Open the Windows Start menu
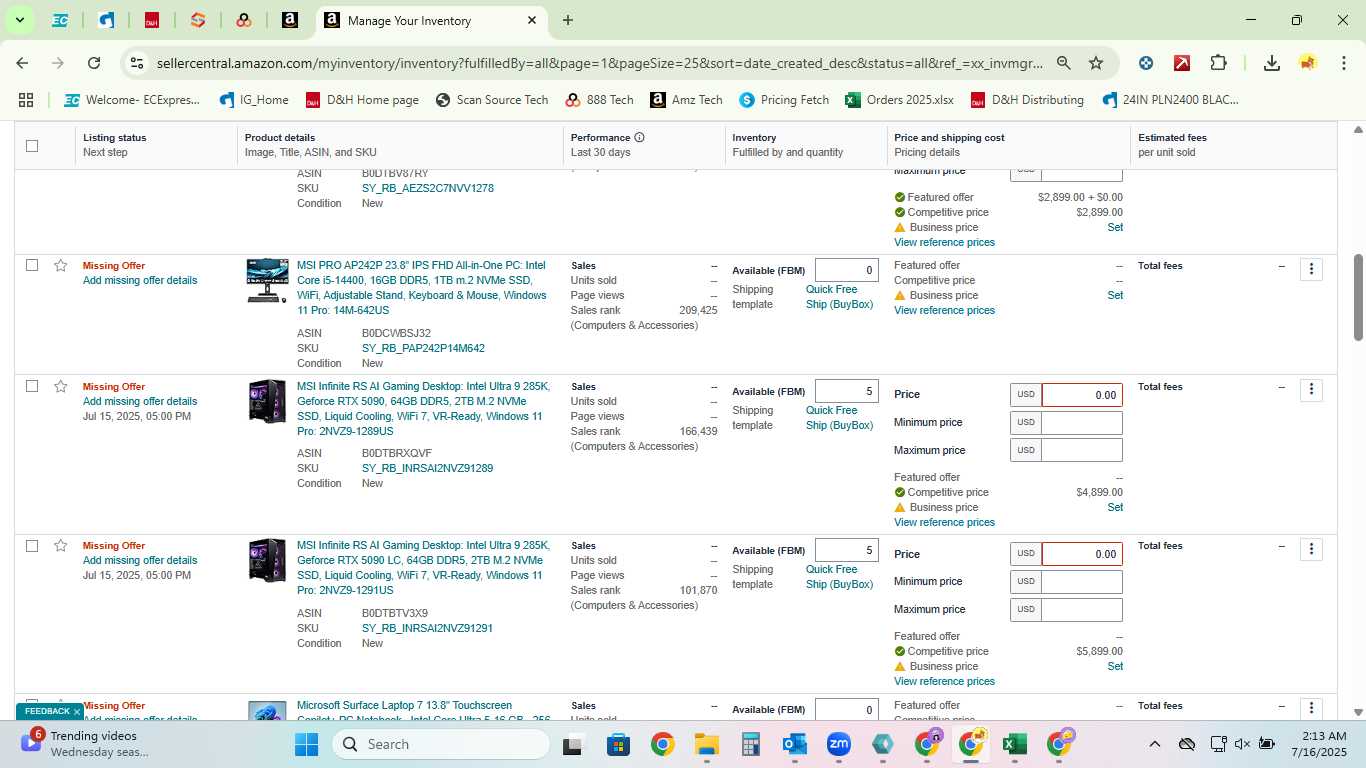This screenshot has height=768, width=1366. coord(306,744)
